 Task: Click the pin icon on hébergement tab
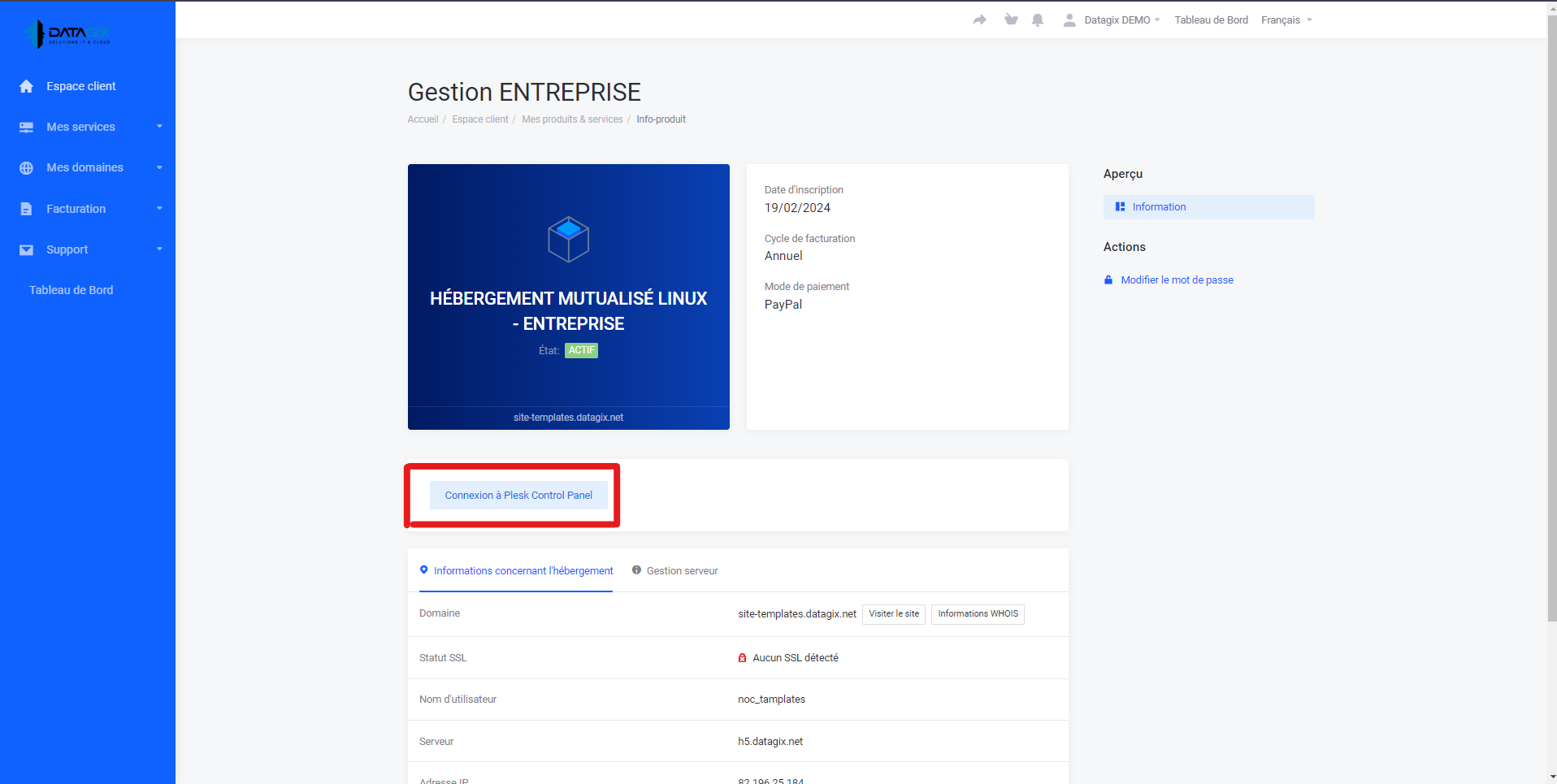424,570
